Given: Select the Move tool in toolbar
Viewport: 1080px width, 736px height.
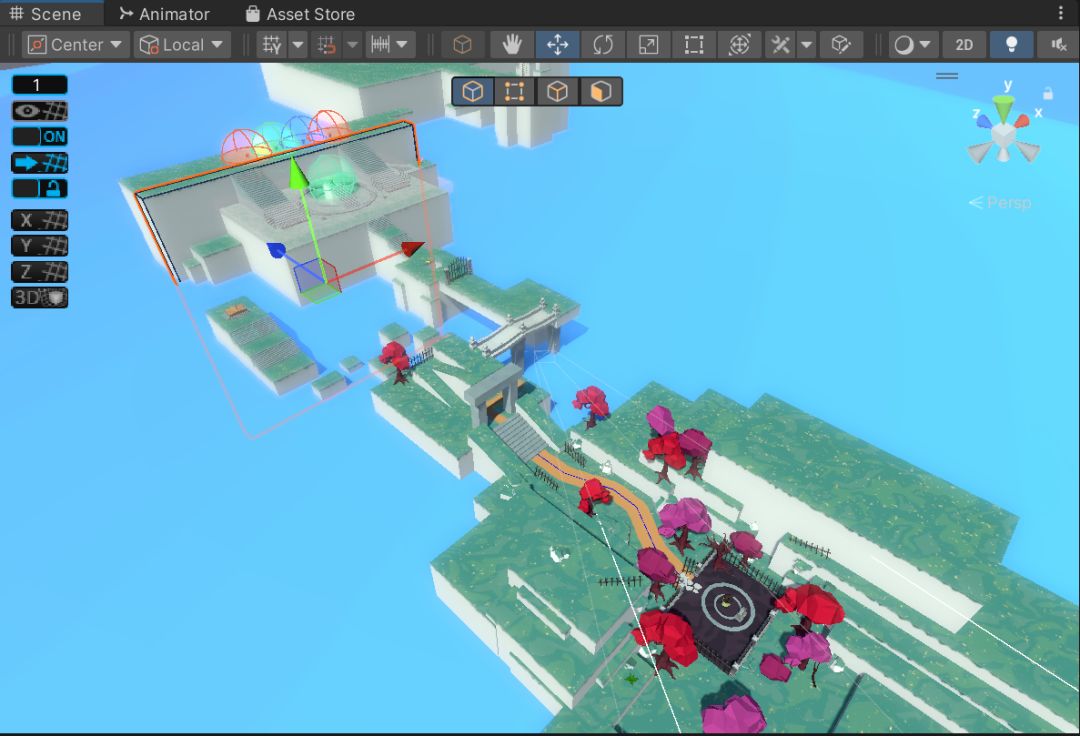Looking at the screenshot, I should click(557, 45).
